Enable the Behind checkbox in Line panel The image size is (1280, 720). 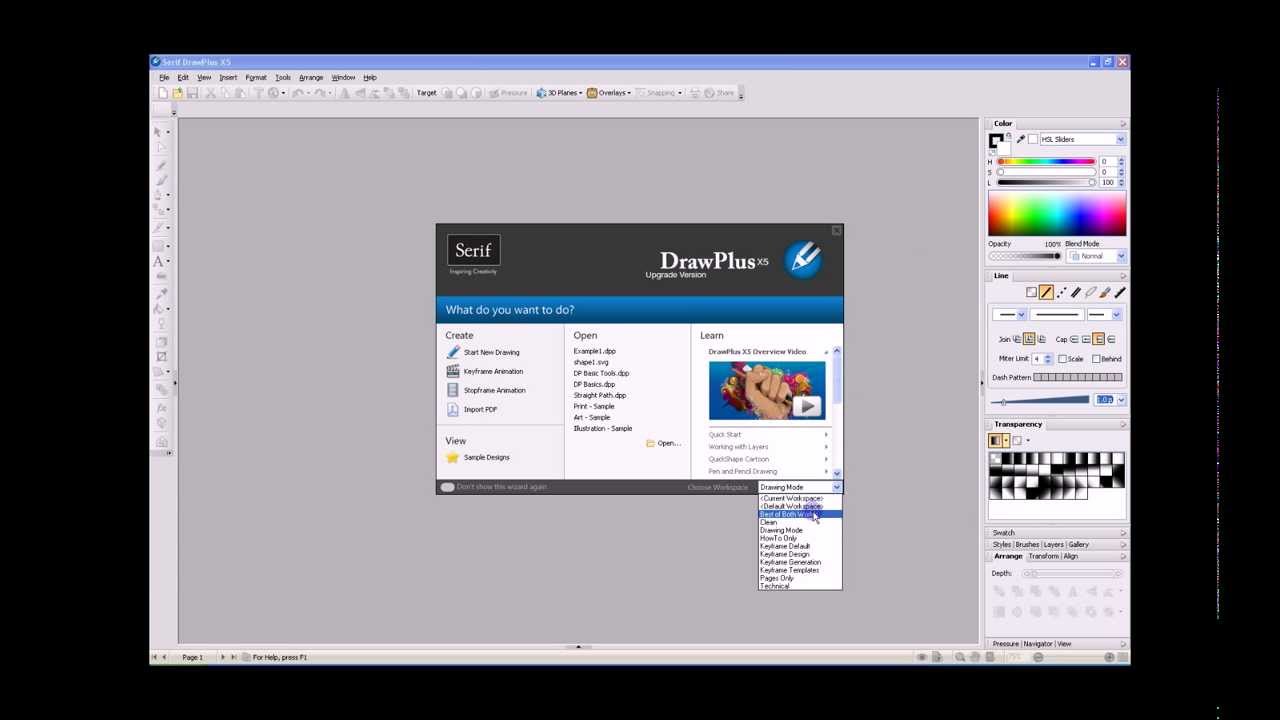1096,358
